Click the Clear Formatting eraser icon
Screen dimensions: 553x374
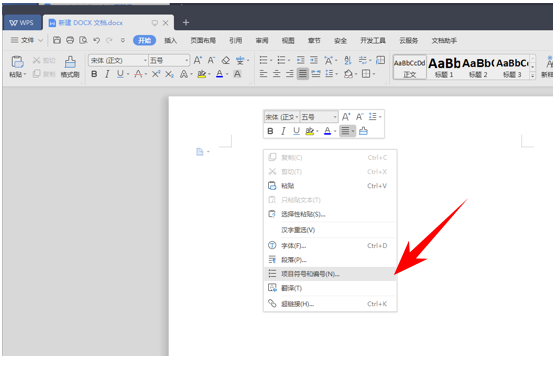tap(225, 60)
